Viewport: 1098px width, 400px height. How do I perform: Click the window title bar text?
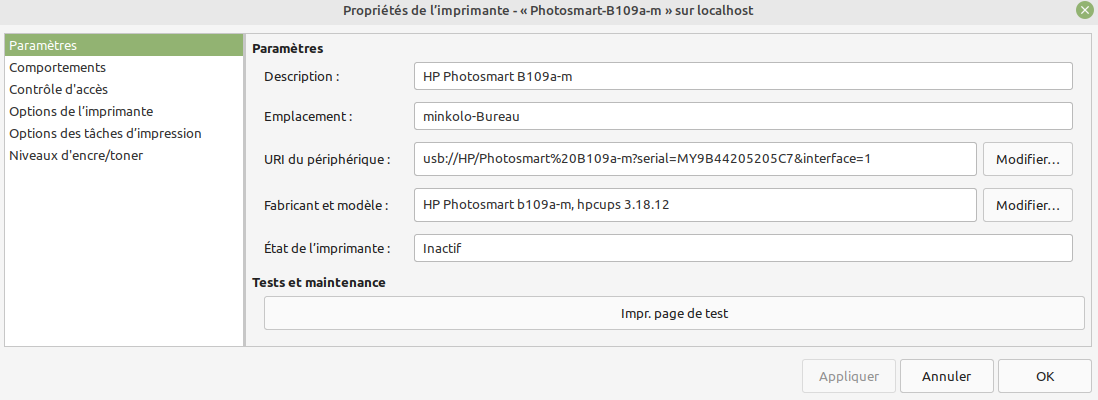pyautogui.click(x=548, y=10)
